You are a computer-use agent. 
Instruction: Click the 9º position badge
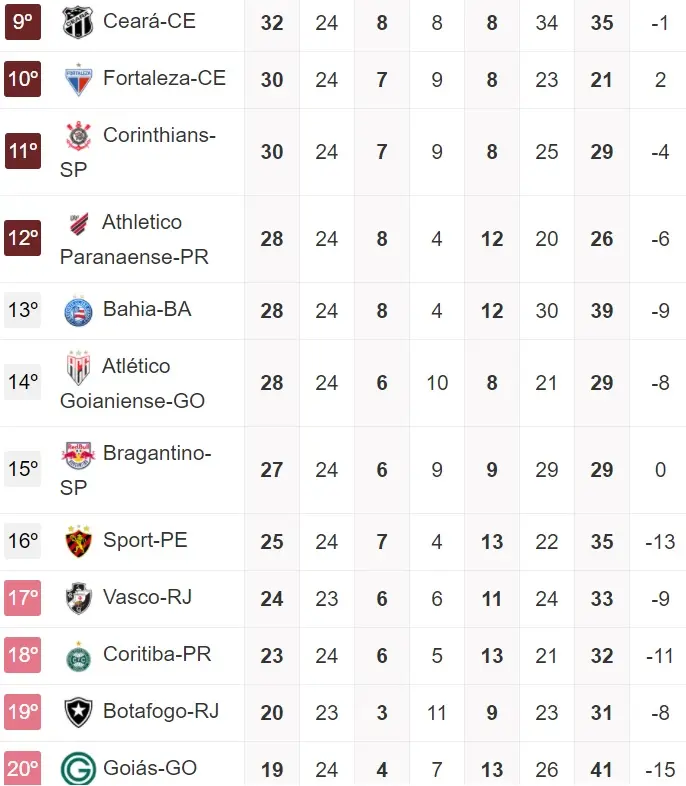point(23,22)
